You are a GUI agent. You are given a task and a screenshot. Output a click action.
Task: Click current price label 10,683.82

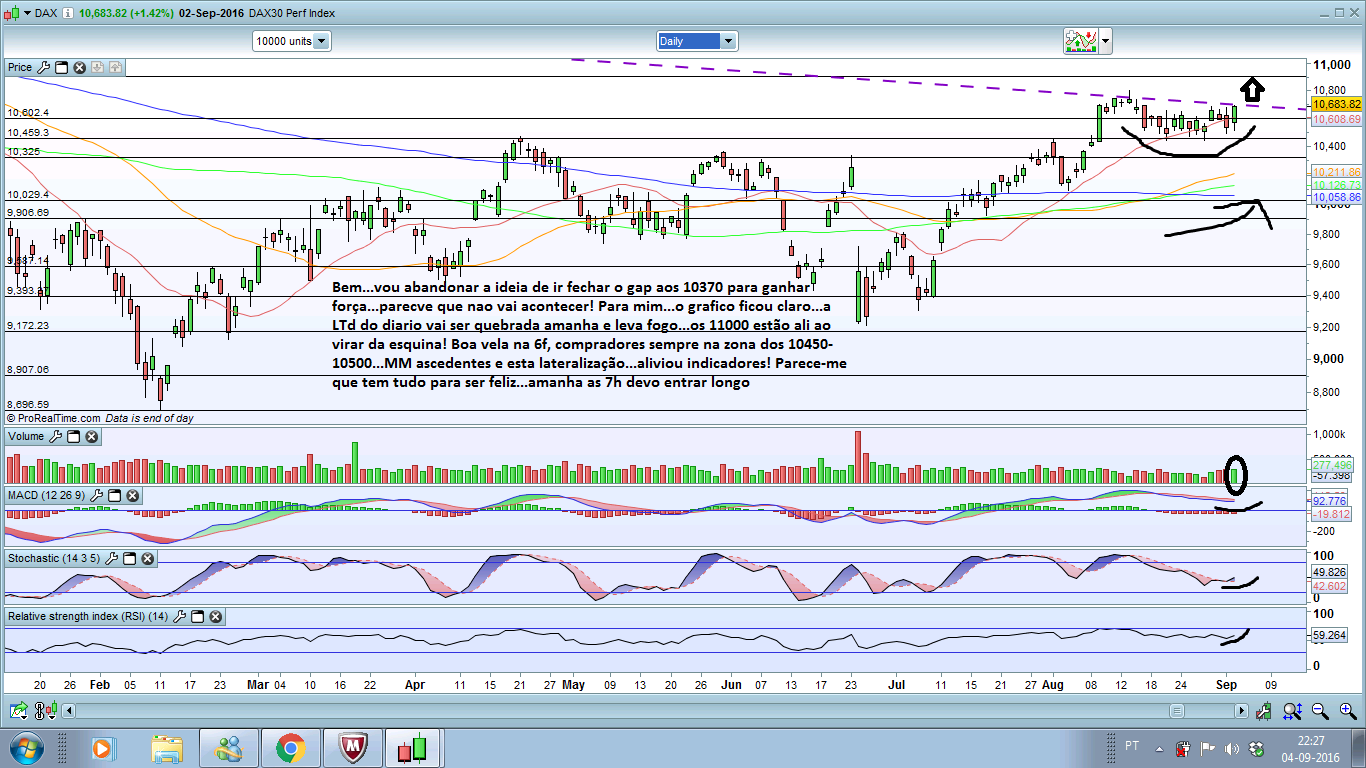(x=1336, y=104)
